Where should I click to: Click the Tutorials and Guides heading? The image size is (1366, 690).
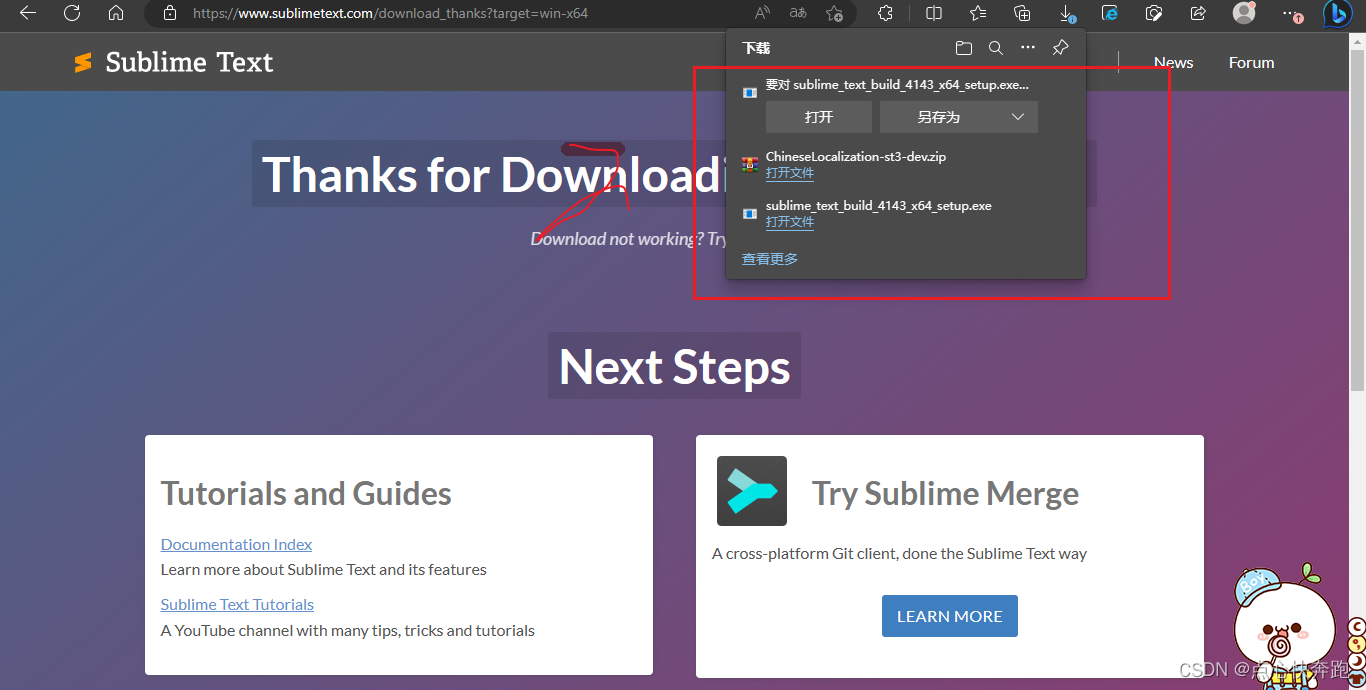pyautogui.click(x=306, y=494)
